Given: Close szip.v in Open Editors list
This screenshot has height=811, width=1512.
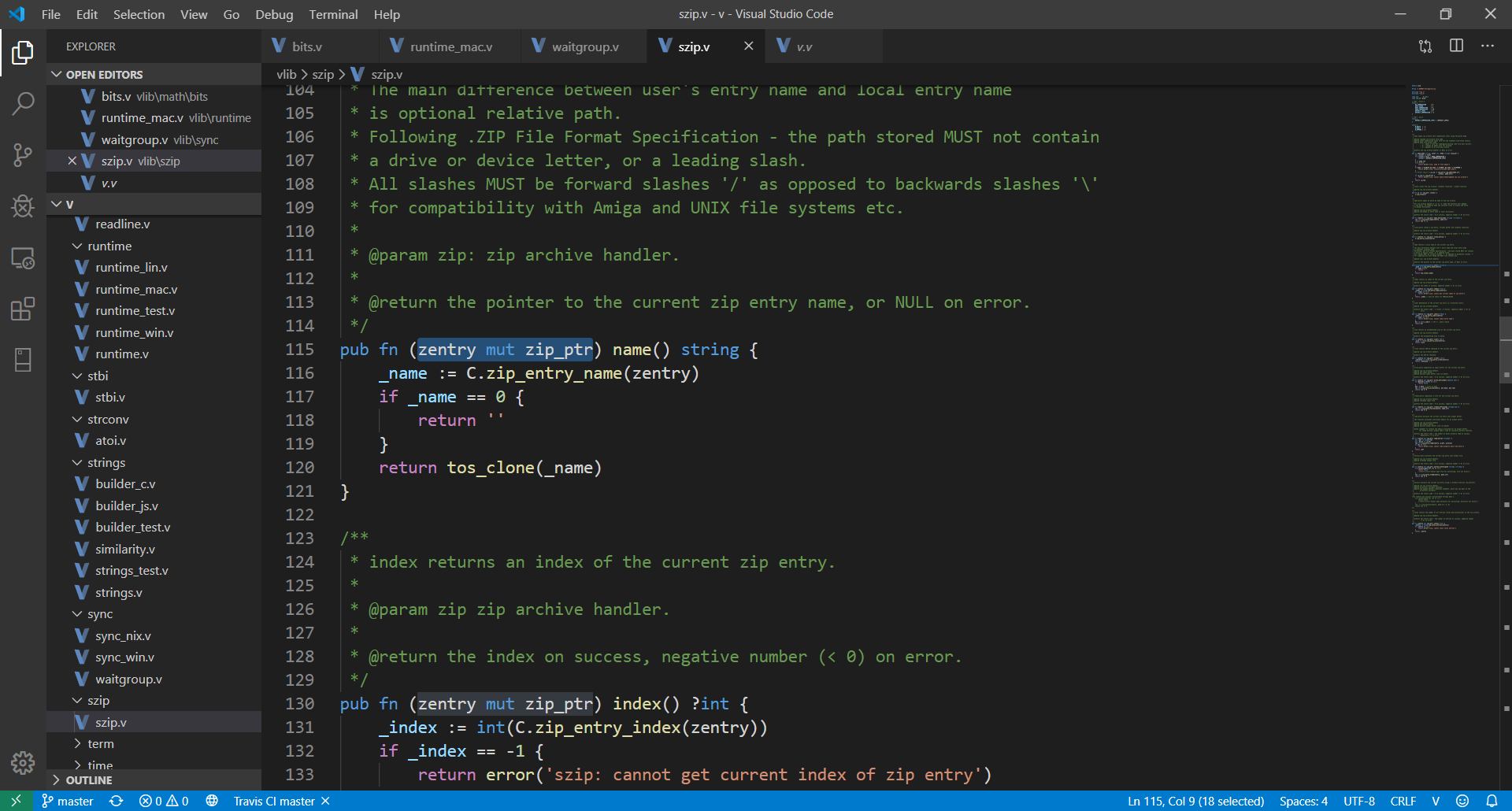Looking at the screenshot, I should pyautogui.click(x=72, y=161).
